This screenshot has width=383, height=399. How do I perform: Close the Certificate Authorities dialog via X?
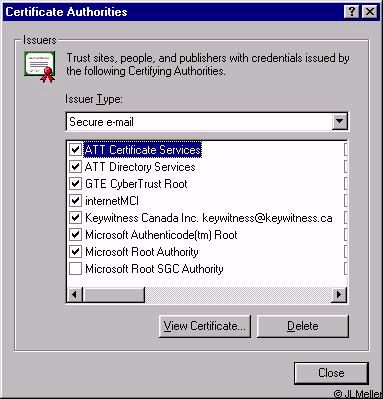coord(370,12)
